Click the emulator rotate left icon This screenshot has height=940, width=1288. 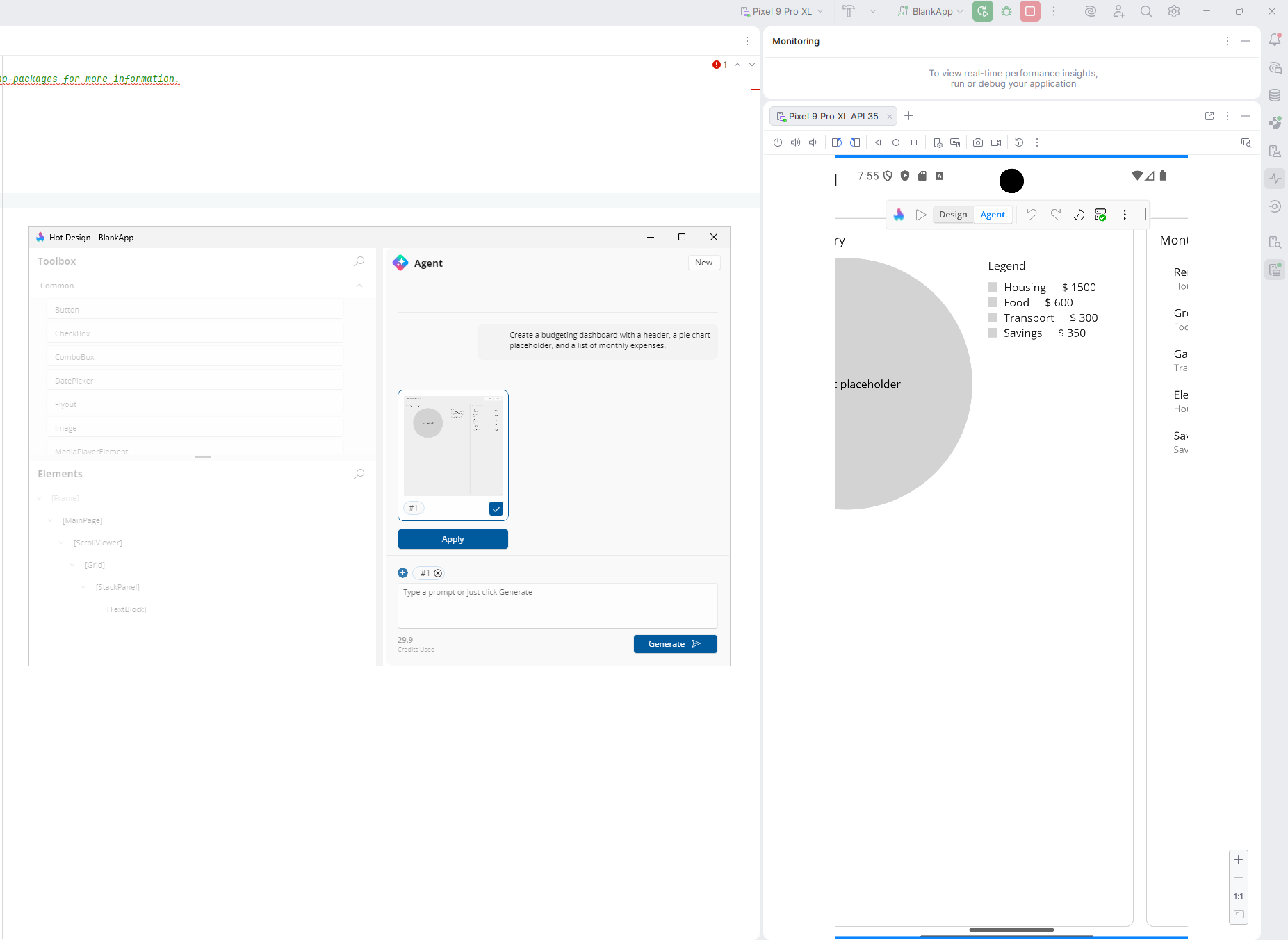[x=837, y=142]
